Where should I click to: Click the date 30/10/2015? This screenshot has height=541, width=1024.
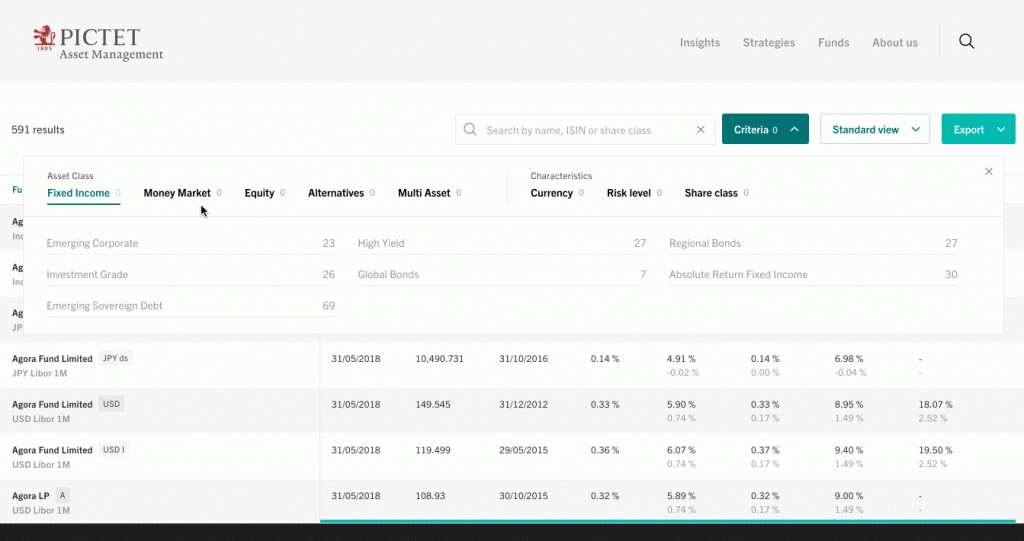click(x=523, y=496)
